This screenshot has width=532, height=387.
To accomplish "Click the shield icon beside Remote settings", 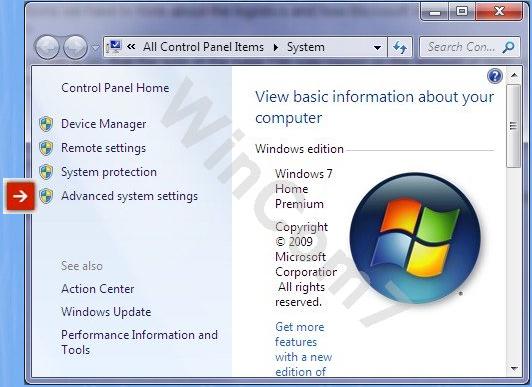I will click(46, 148).
